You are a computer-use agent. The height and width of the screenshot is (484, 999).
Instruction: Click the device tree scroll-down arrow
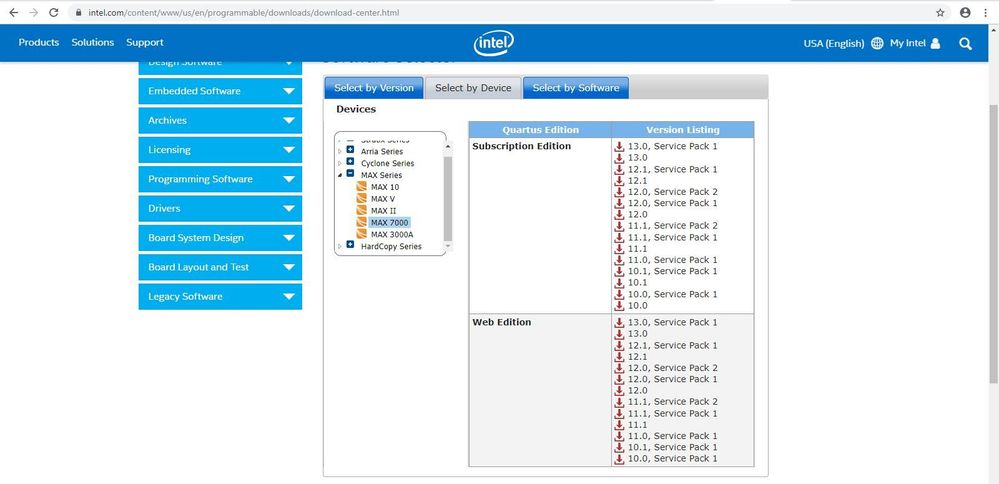(447, 245)
